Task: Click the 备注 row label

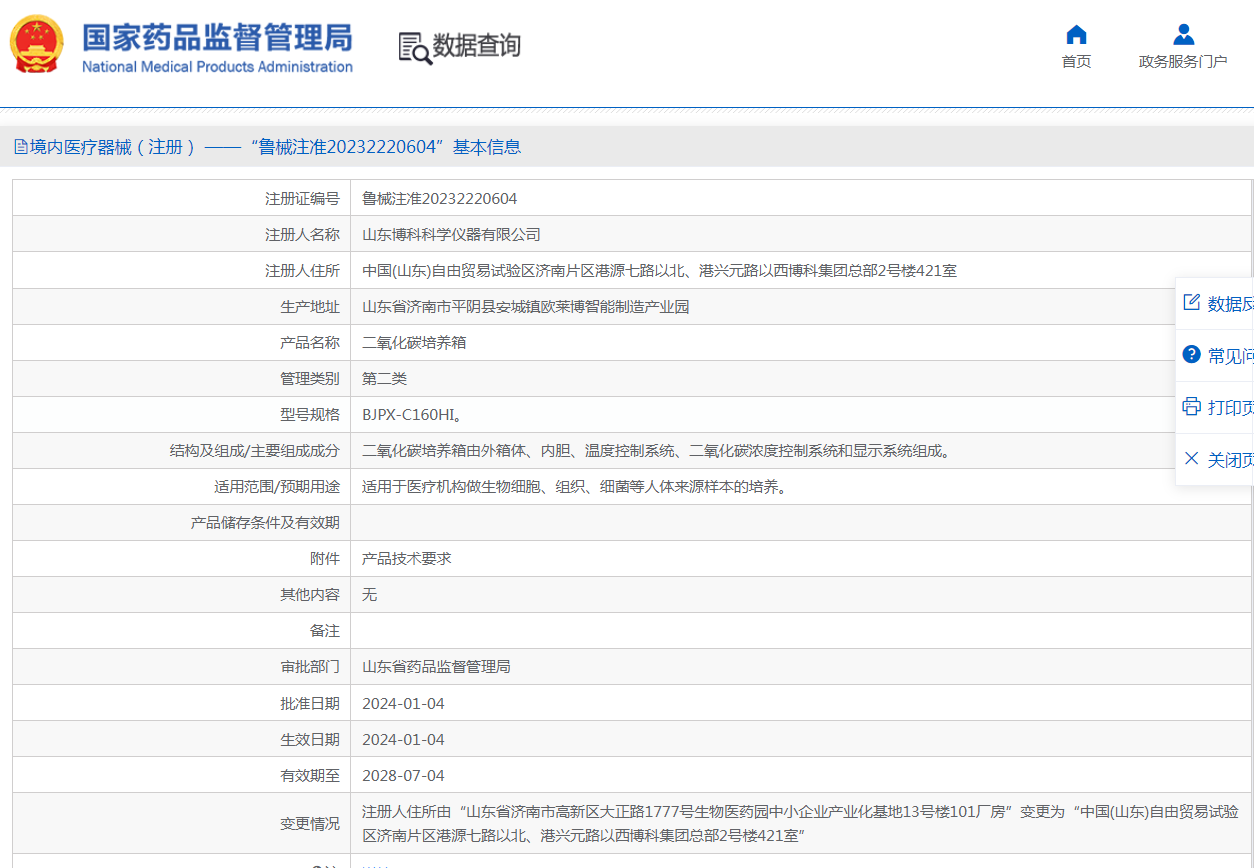Action: coord(325,631)
